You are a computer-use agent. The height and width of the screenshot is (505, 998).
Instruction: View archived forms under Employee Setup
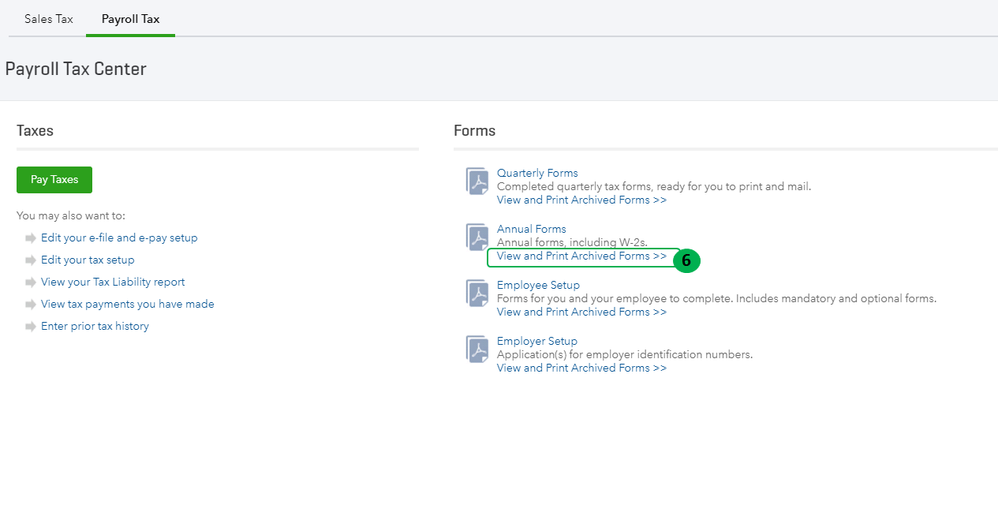pos(582,312)
